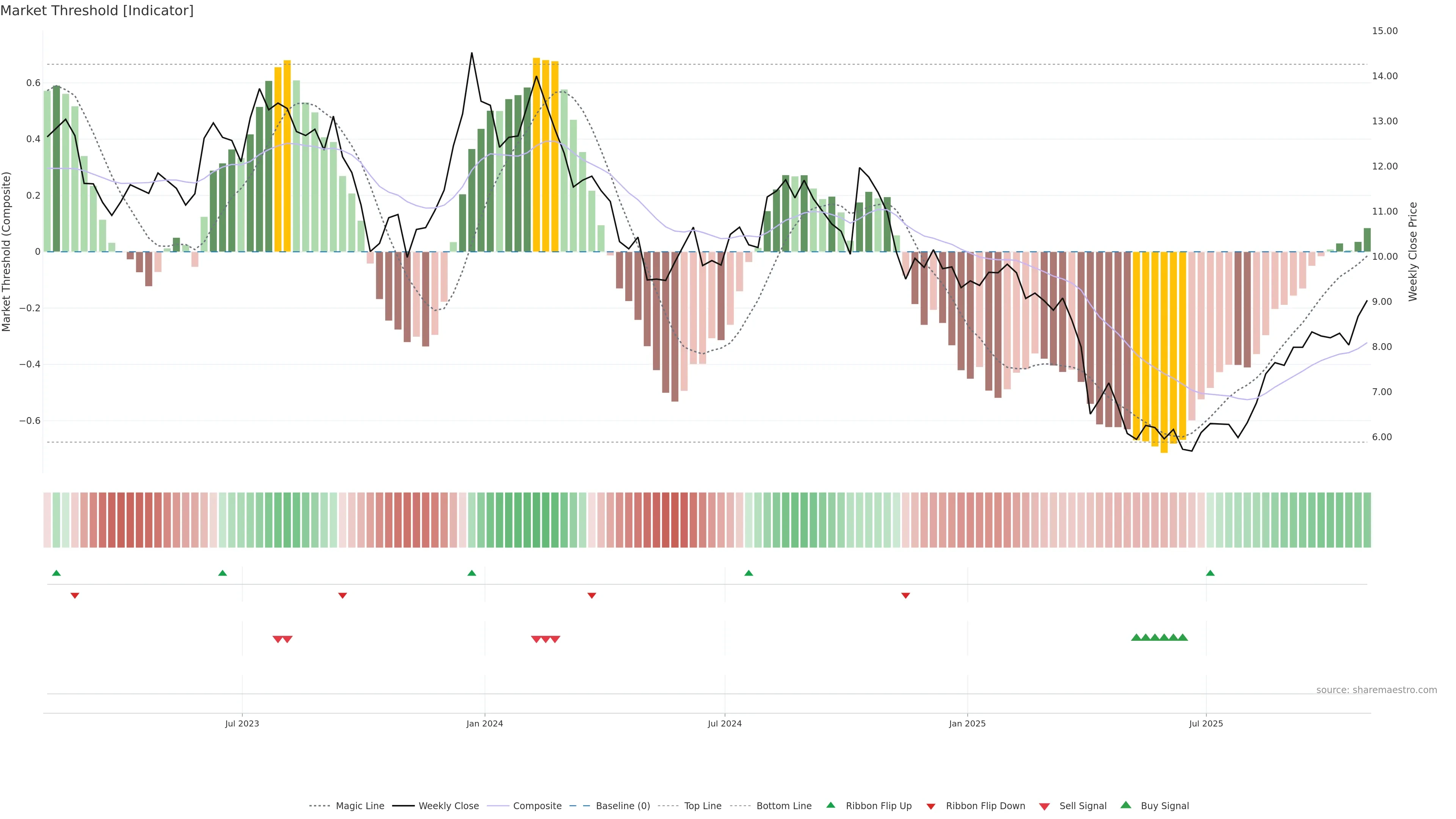Click the green flip-up marker near Jul 2025
The width and height of the screenshot is (1456, 819).
(1210, 573)
